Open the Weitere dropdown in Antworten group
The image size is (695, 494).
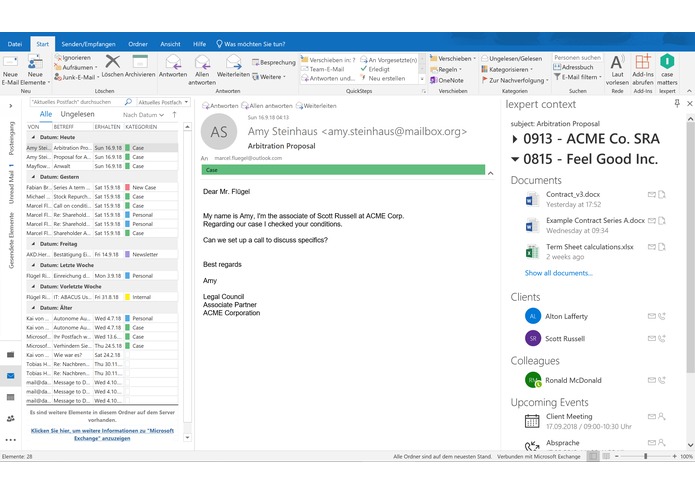(x=269, y=77)
